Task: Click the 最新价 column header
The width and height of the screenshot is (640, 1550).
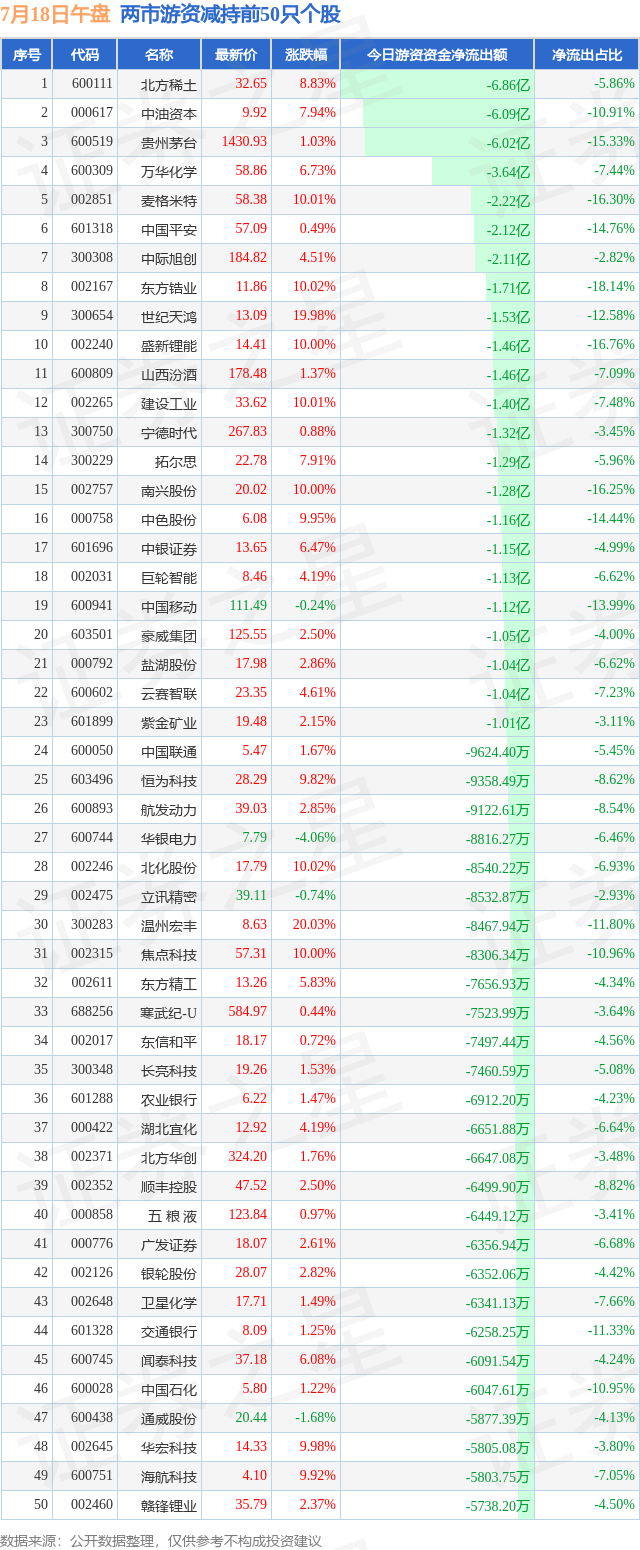Action: click(x=236, y=55)
